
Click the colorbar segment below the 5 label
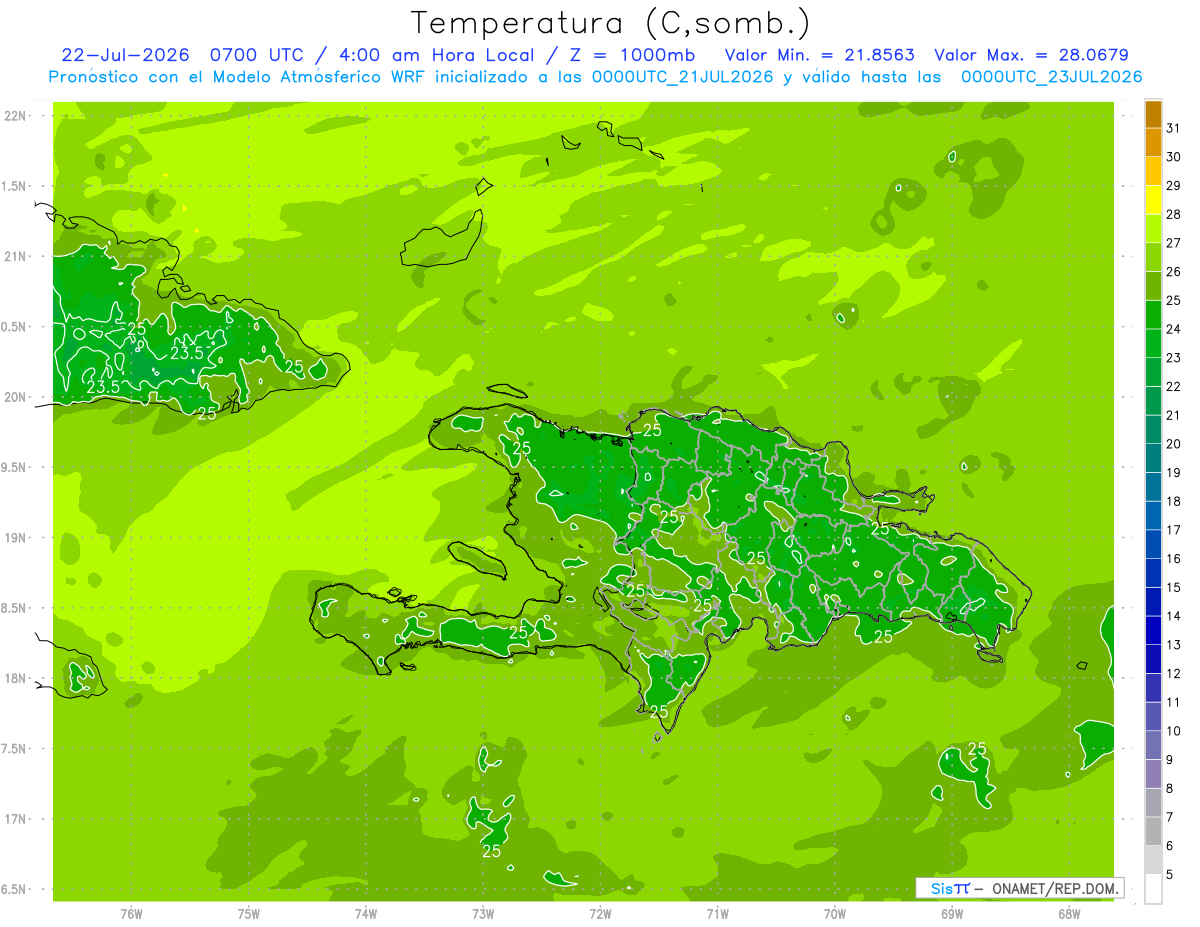point(1153,889)
